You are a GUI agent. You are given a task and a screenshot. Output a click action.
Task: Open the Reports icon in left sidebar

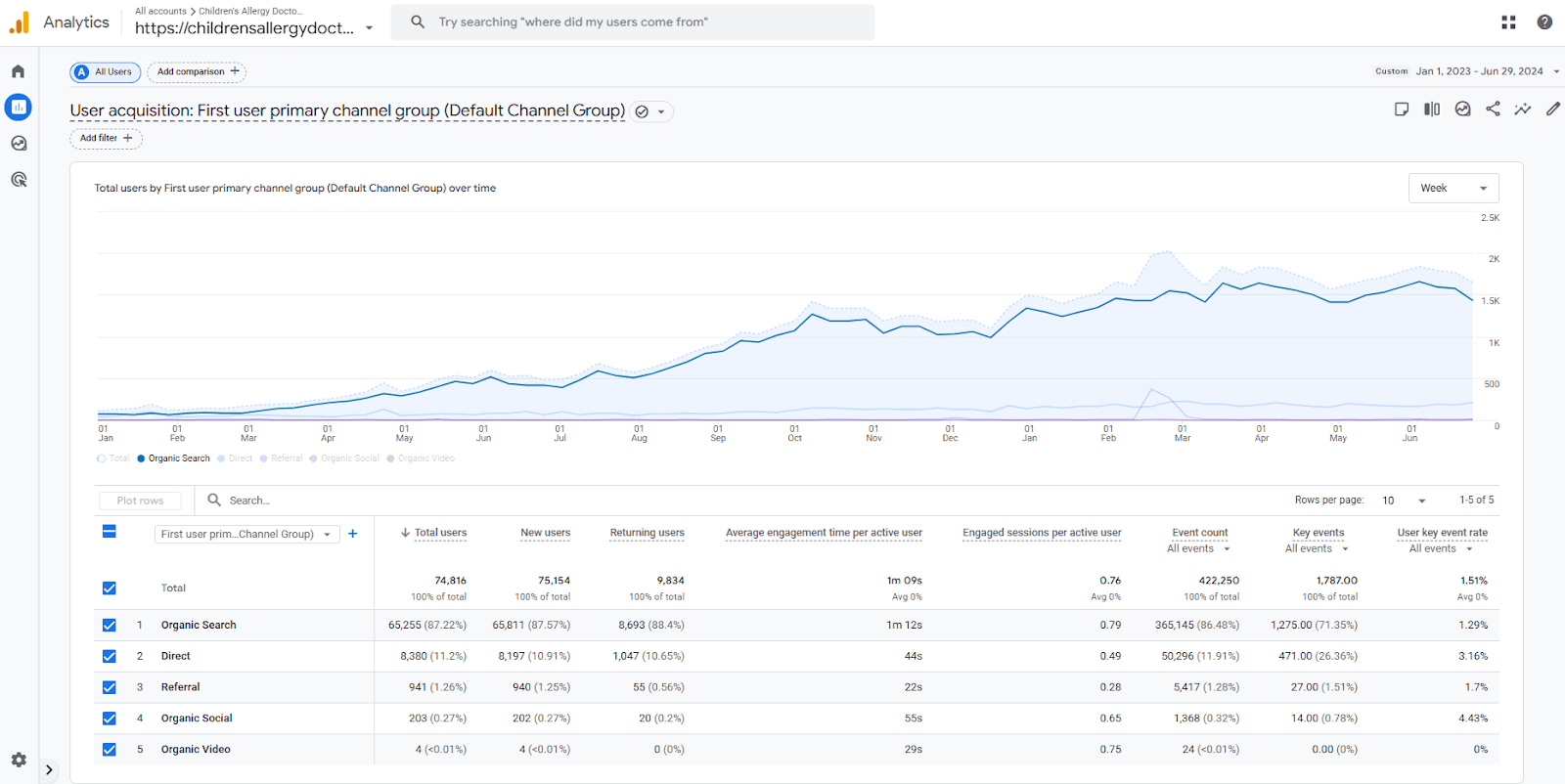pos(19,108)
